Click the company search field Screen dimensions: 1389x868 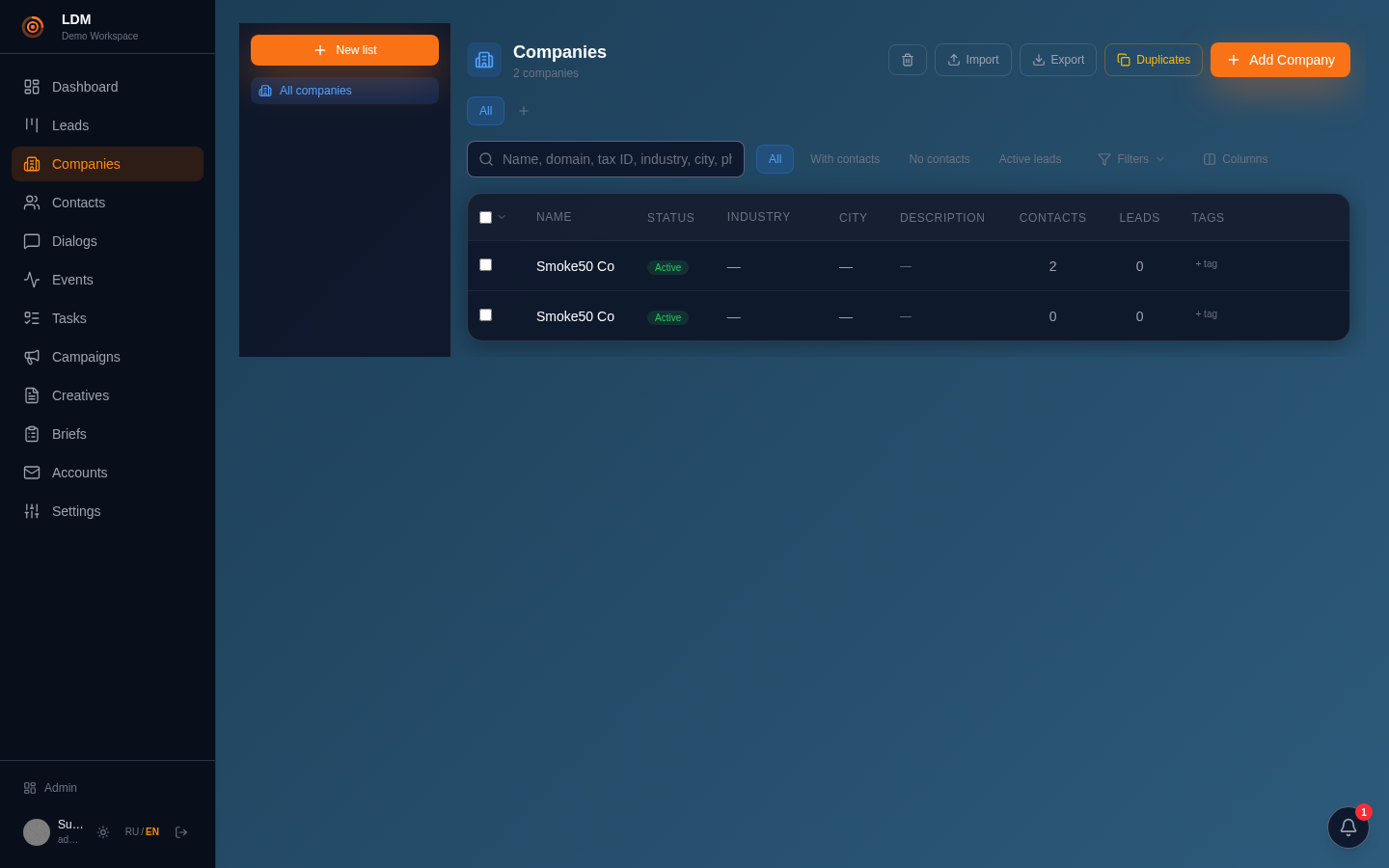(606, 159)
